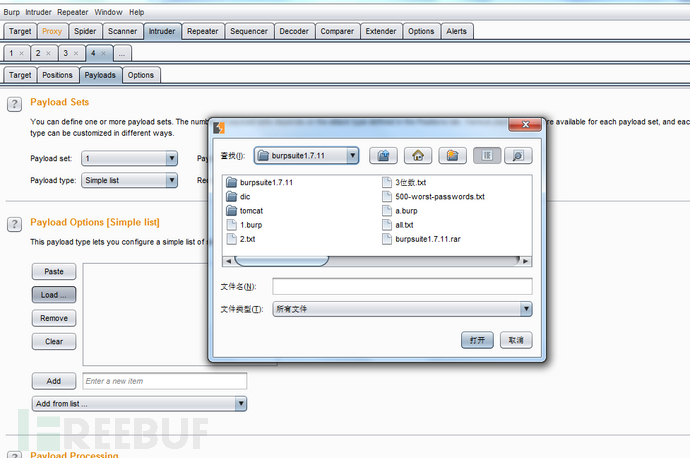
Task: Click the file list horizontal scrollbar thumb
Action: (x=282, y=261)
